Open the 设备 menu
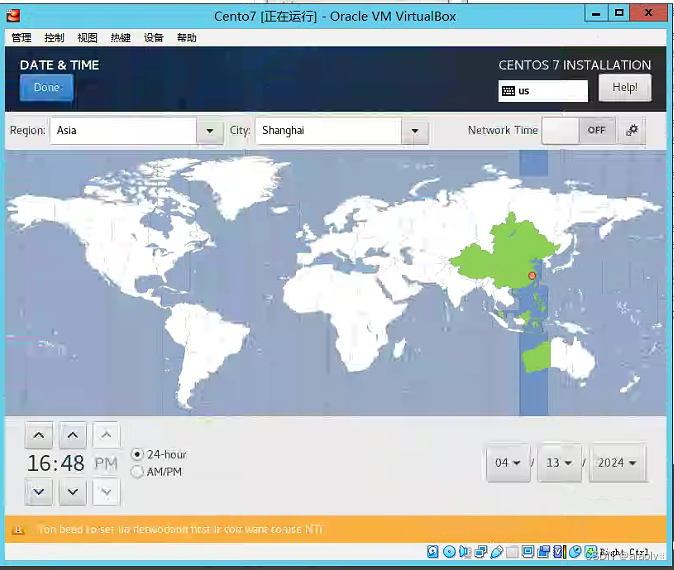 tap(153, 38)
